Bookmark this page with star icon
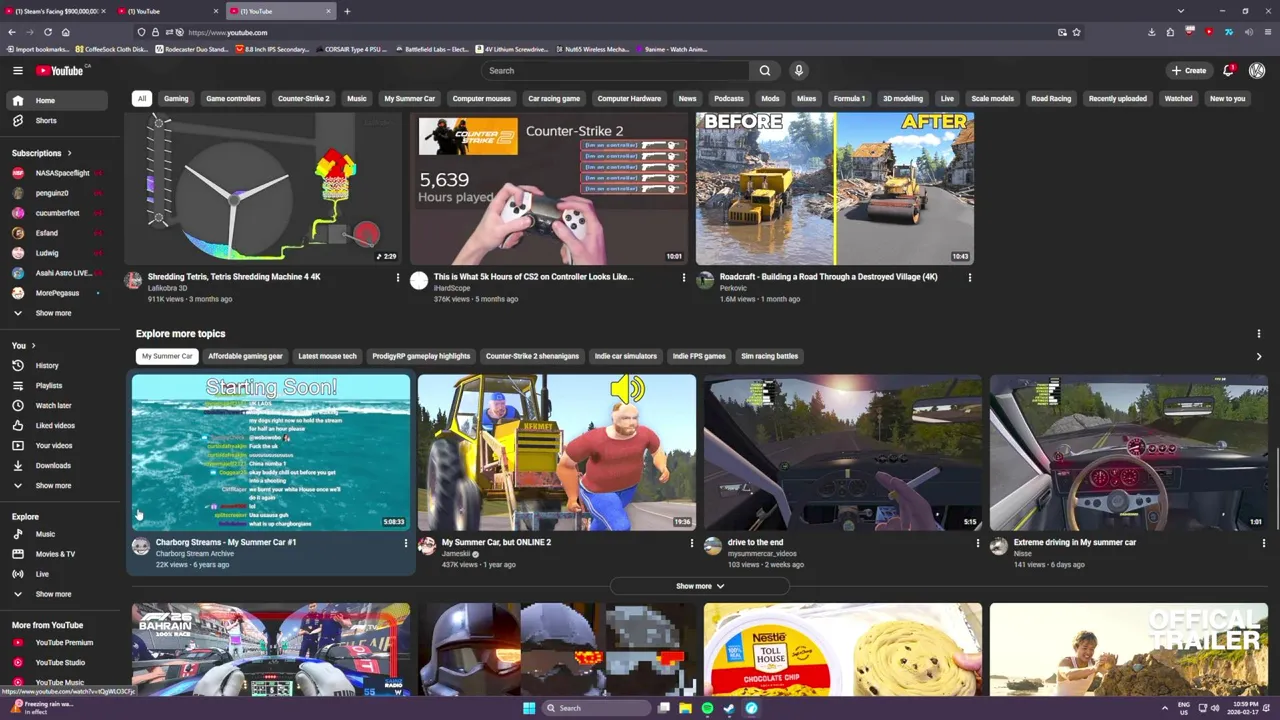The image size is (1280, 720). coord(1076,32)
